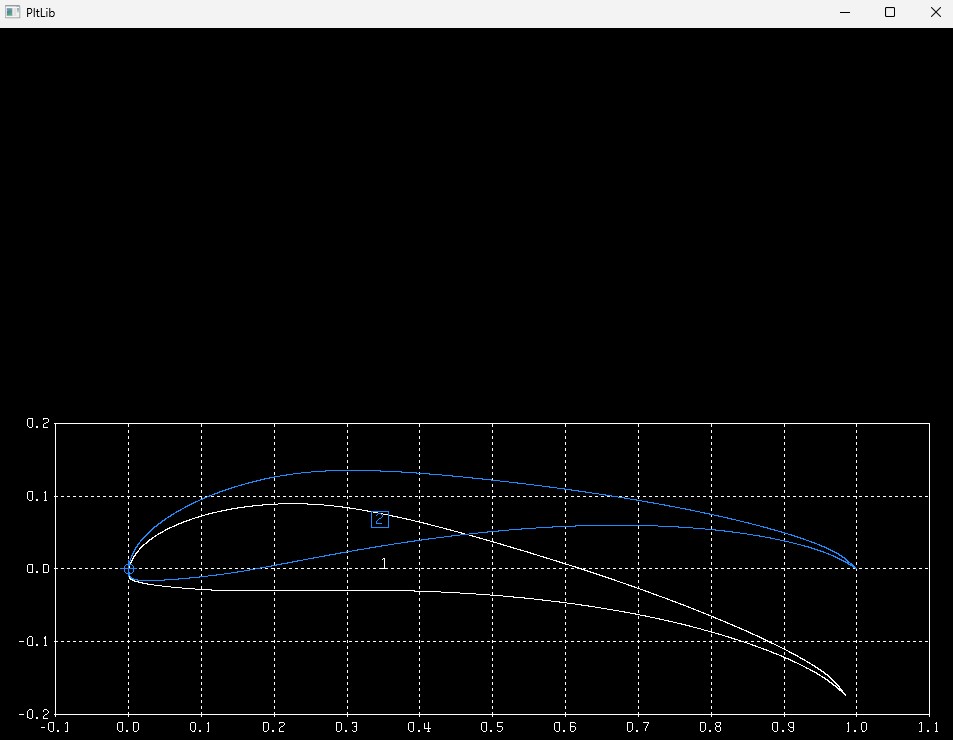Click the airfoil label 1
This screenshot has width=953, height=740.
[x=384, y=563]
